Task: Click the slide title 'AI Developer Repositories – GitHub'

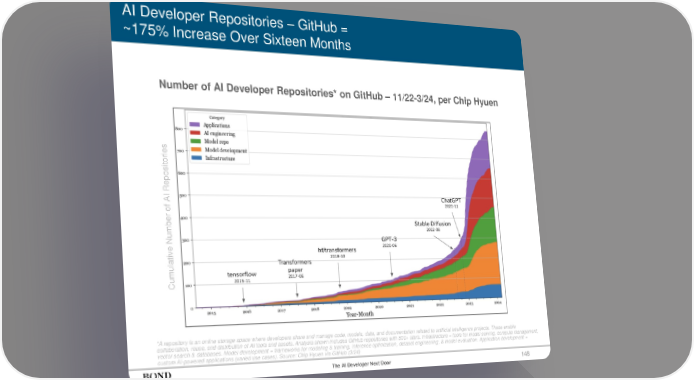Action: (x=235, y=18)
